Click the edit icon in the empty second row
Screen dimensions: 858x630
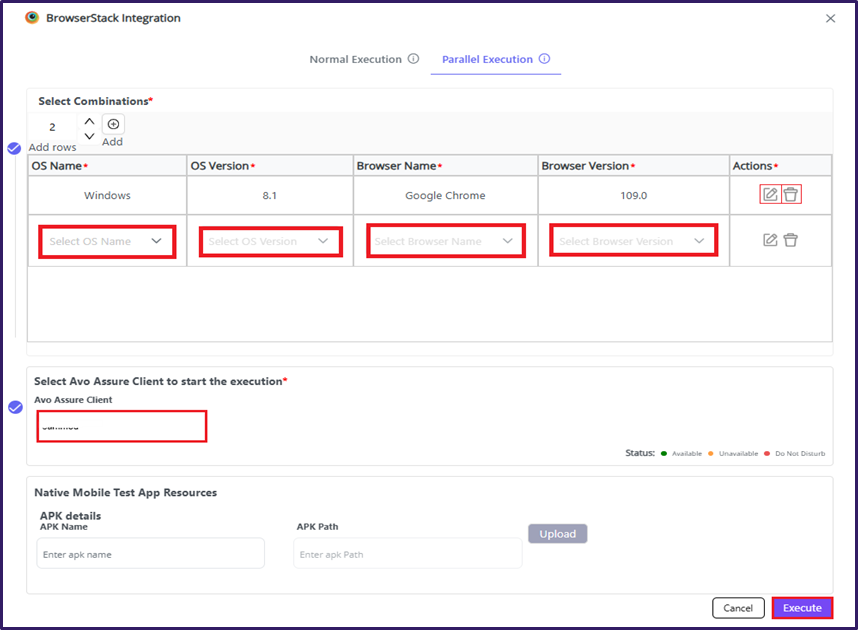(x=770, y=240)
